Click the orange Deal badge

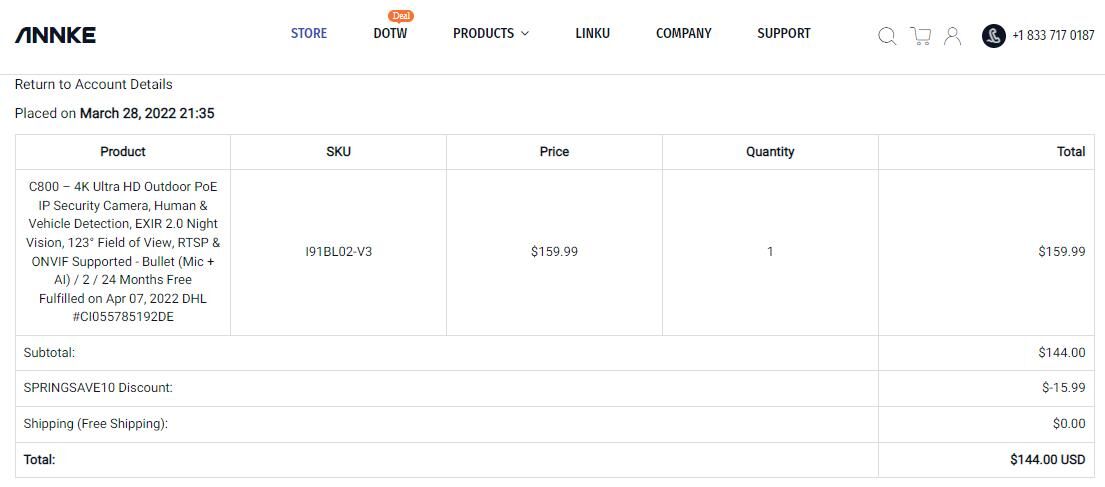point(401,16)
